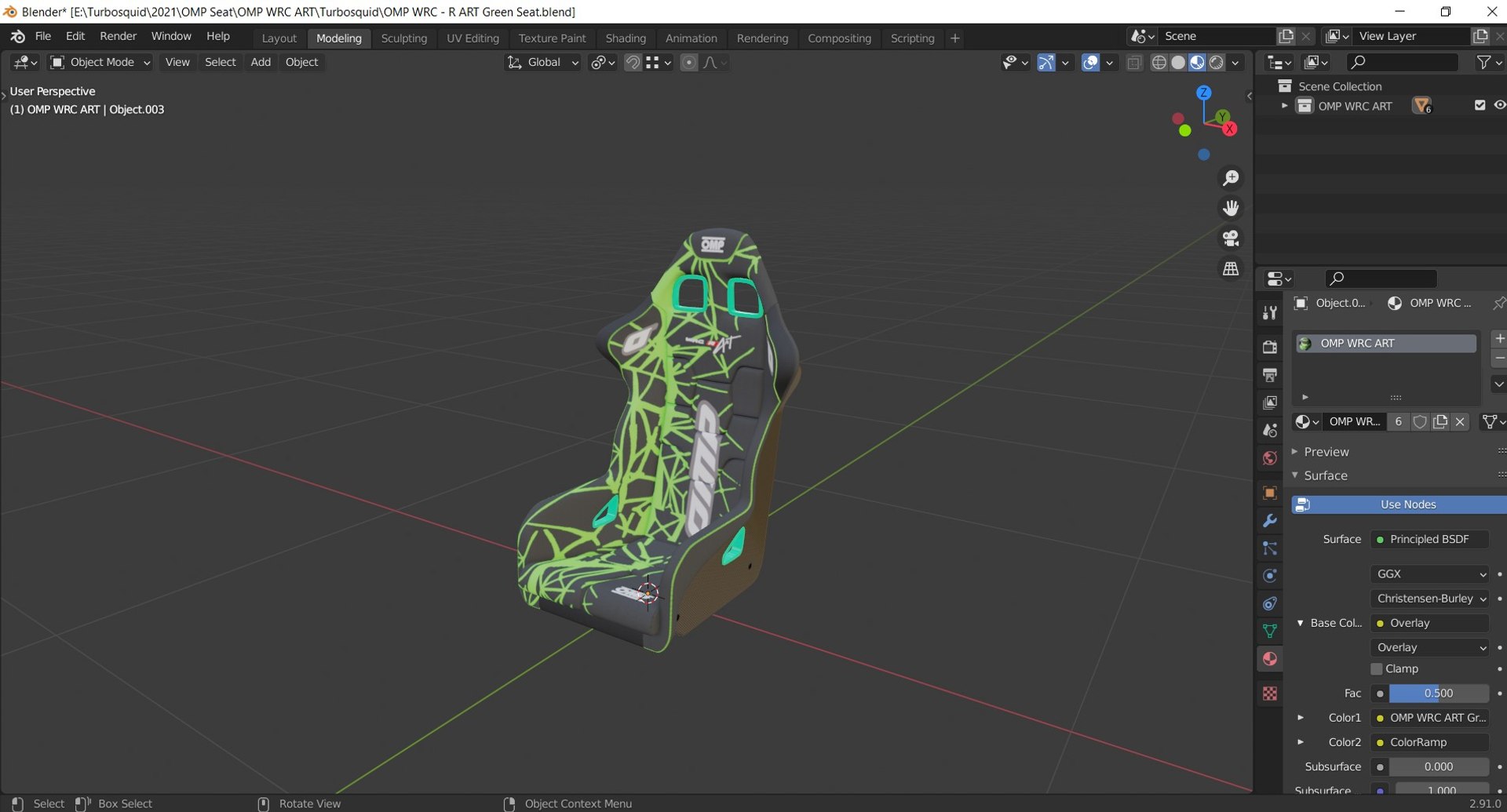Hide OMP WRC ART collection with eye icon
Viewport: 1507px width, 812px height.
[x=1499, y=105]
